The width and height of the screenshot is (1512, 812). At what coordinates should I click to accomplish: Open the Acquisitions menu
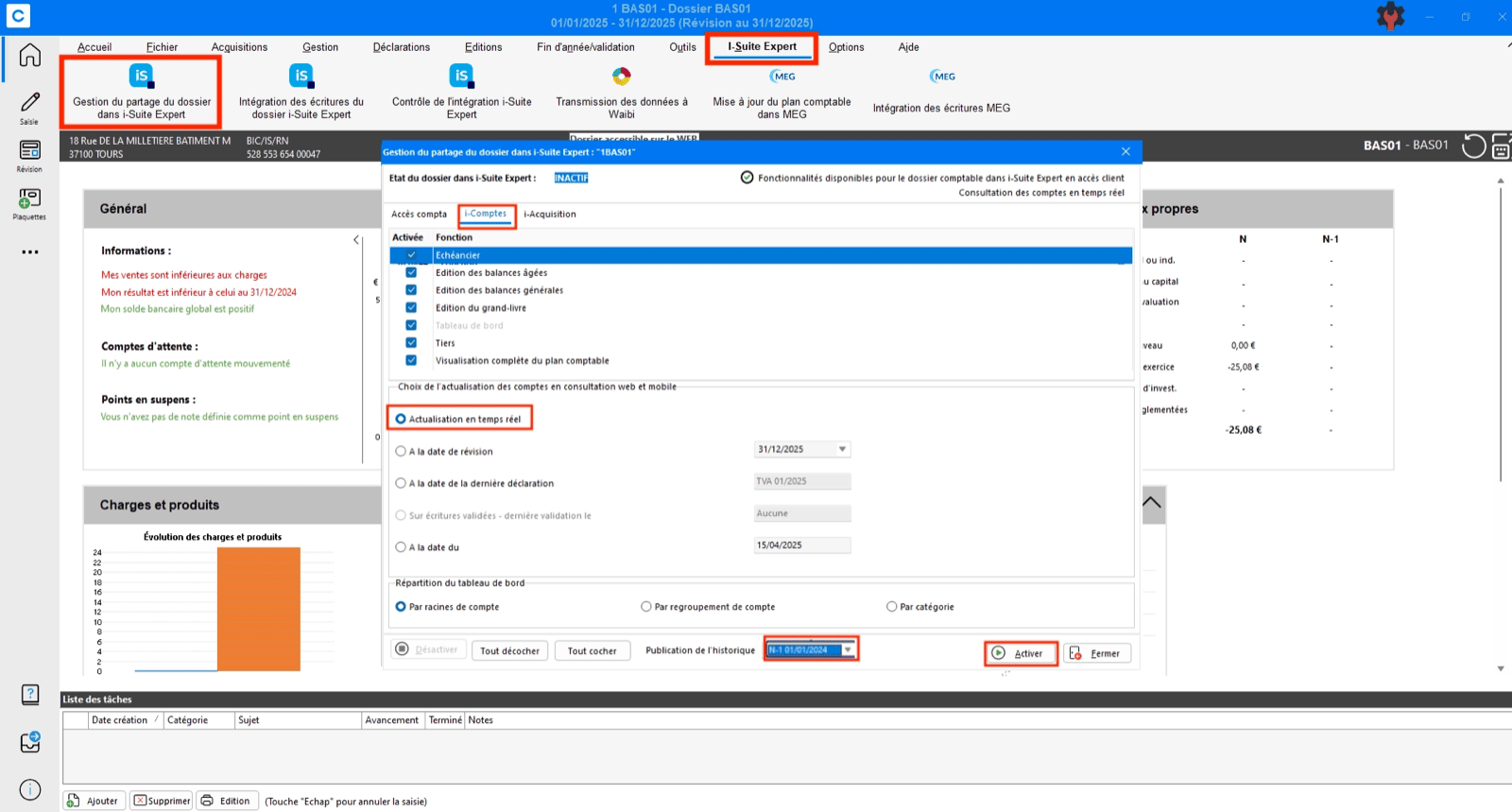(x=239, y=47)
